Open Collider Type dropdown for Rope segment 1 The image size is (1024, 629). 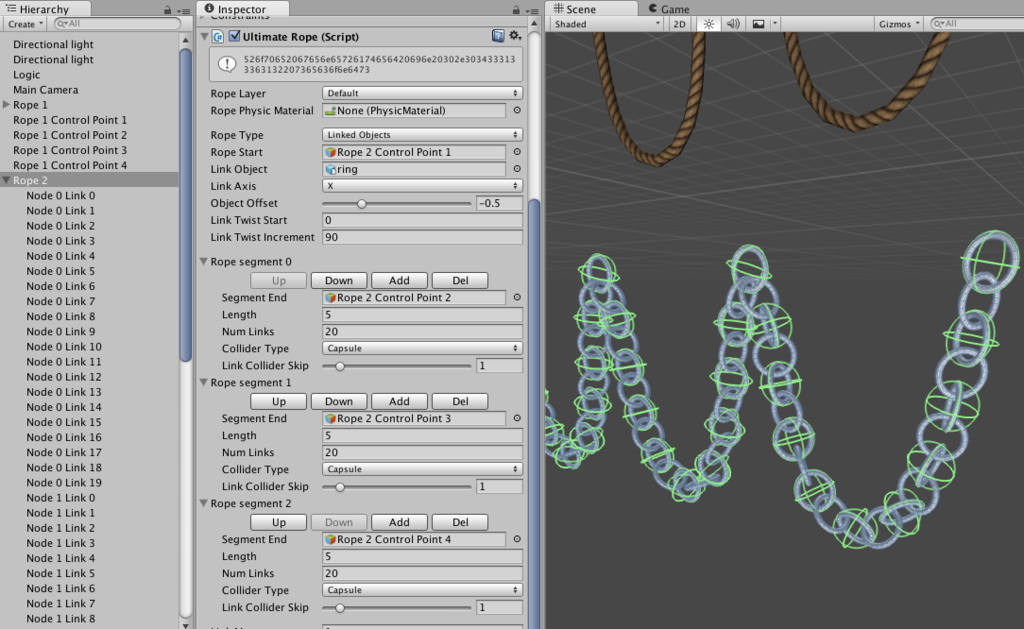pyautogui.click(x=423, y=469)
